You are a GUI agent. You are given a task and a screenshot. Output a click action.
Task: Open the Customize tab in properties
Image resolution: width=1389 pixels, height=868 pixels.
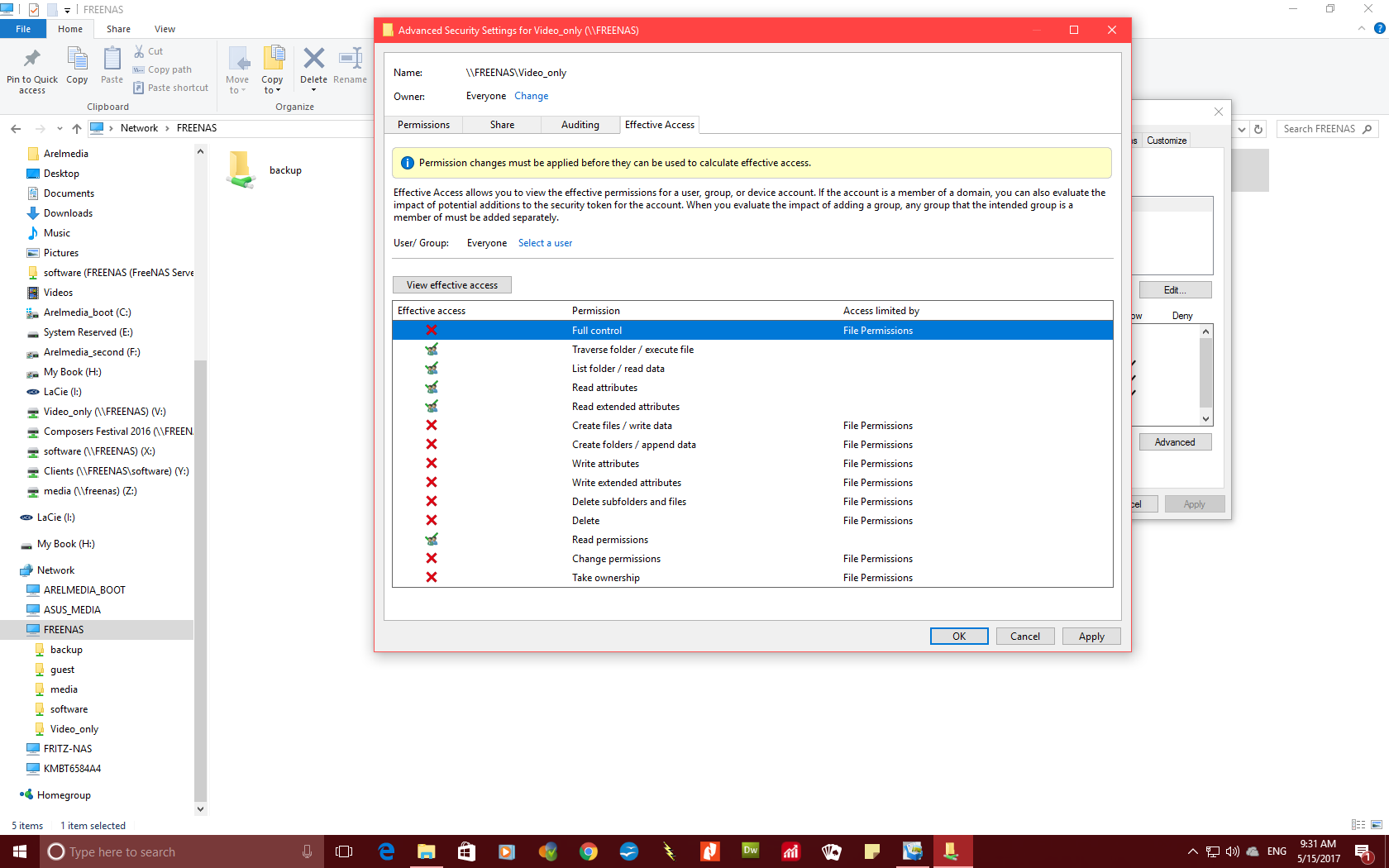[x=1167, y=141]
